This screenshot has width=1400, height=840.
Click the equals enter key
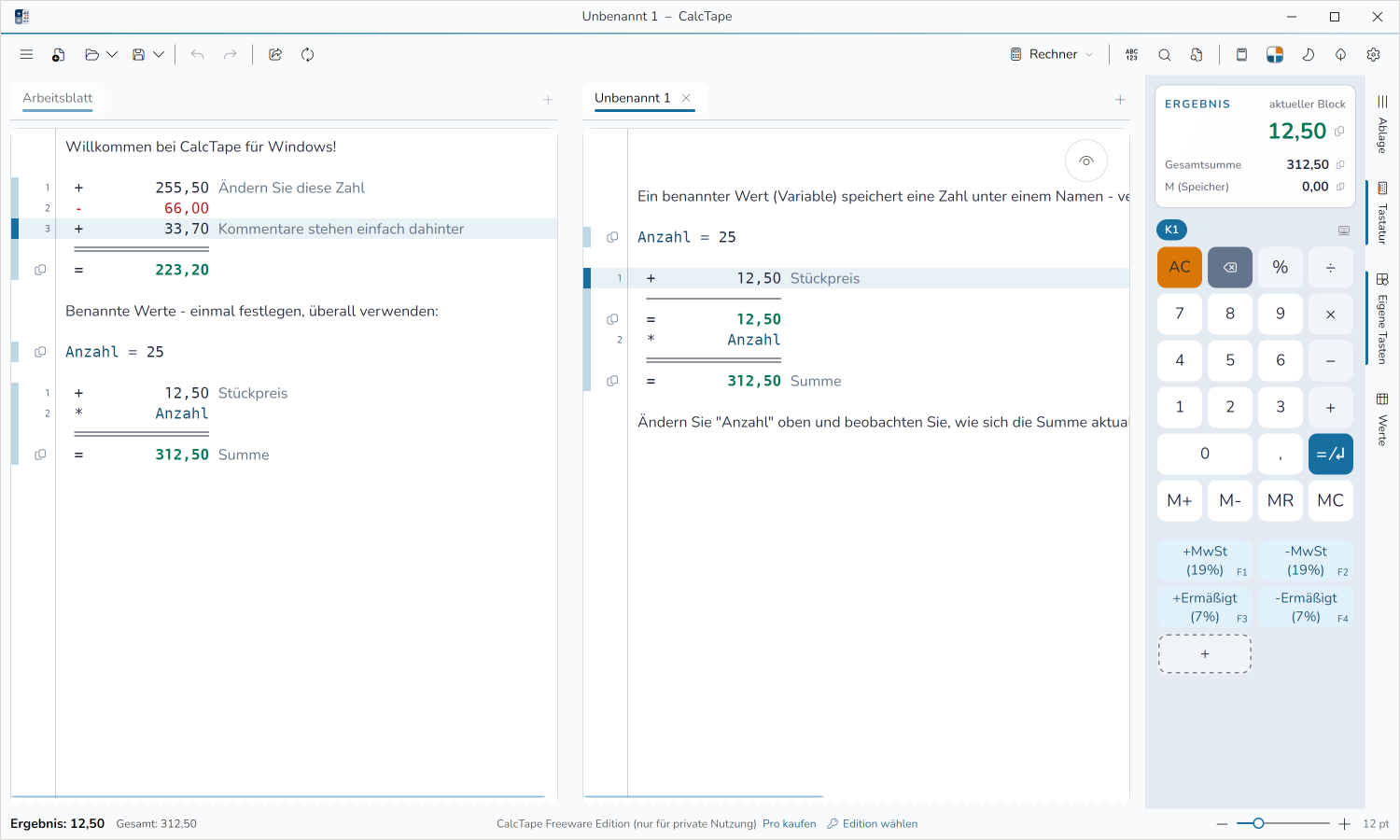pyautogui.click(x=1331, y=454)
